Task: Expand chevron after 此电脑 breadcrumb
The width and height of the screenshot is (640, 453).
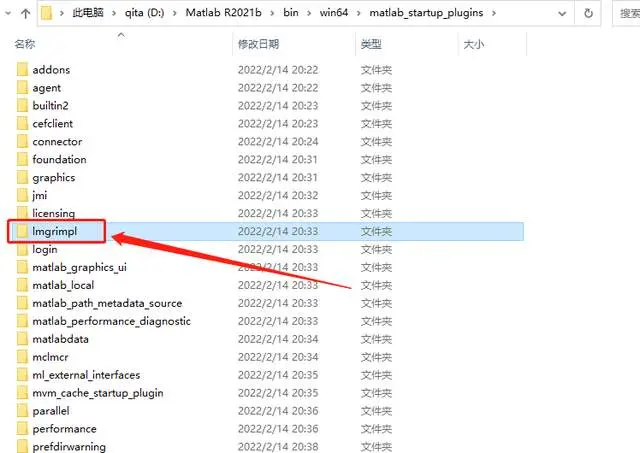Action: (114, 13)
